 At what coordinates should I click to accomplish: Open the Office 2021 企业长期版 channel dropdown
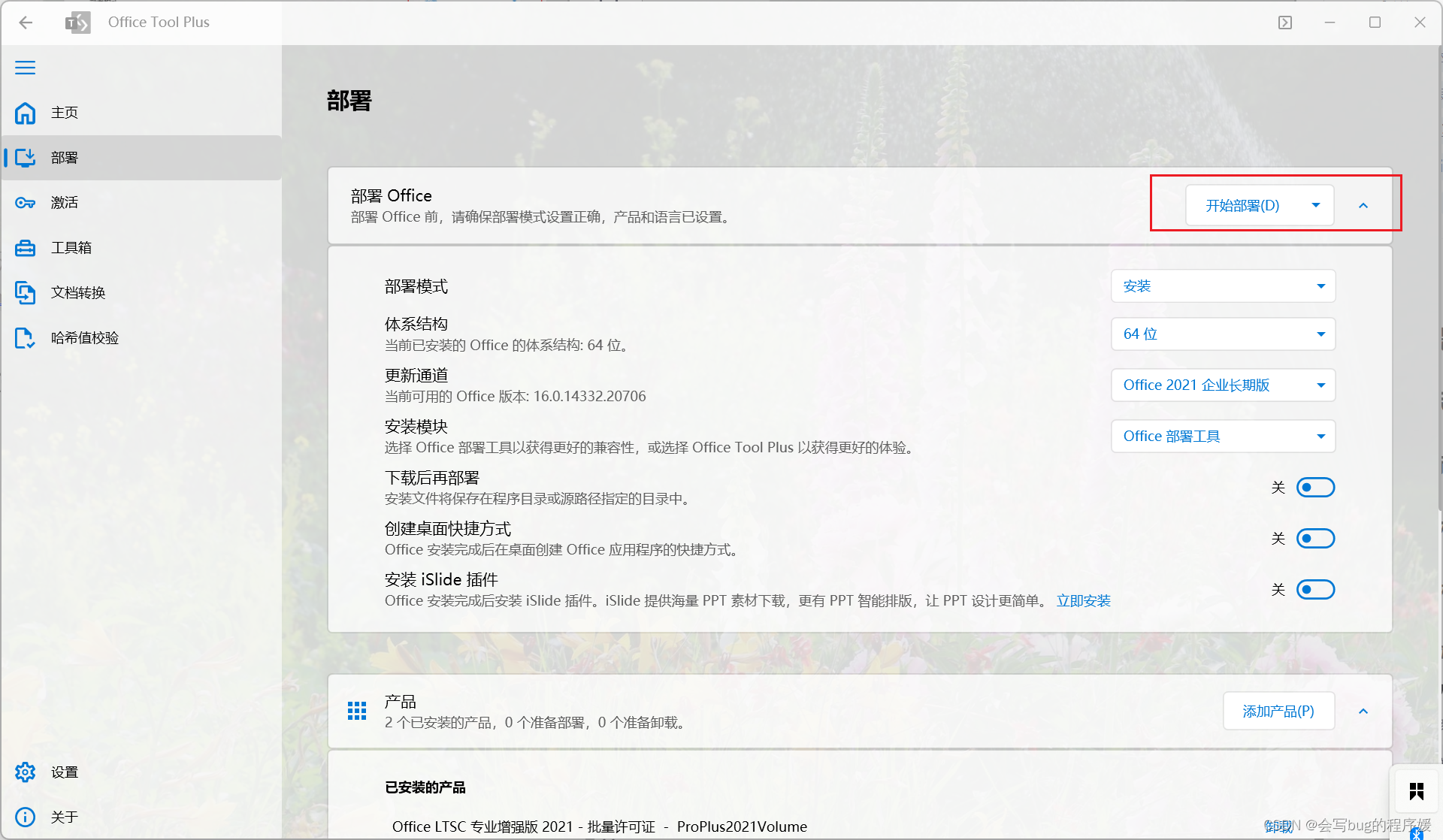click(x=1222, y=385)
